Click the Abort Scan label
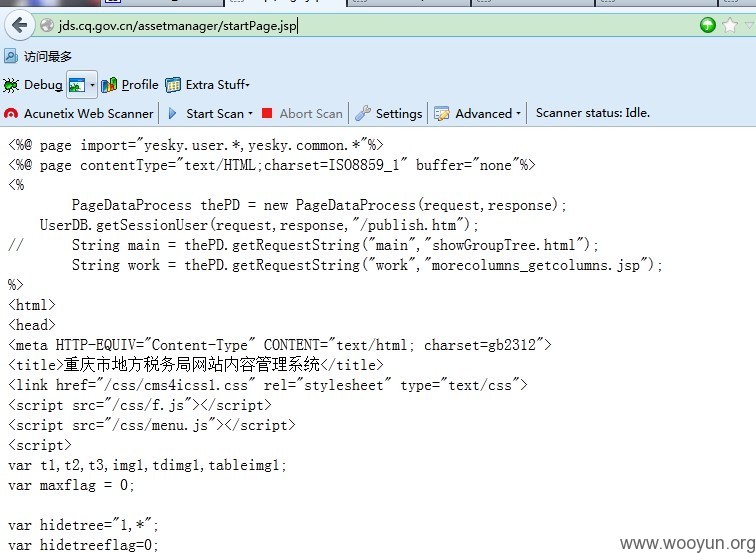The image size is (756, 553). pyautogui.click(x=311, y=114)
